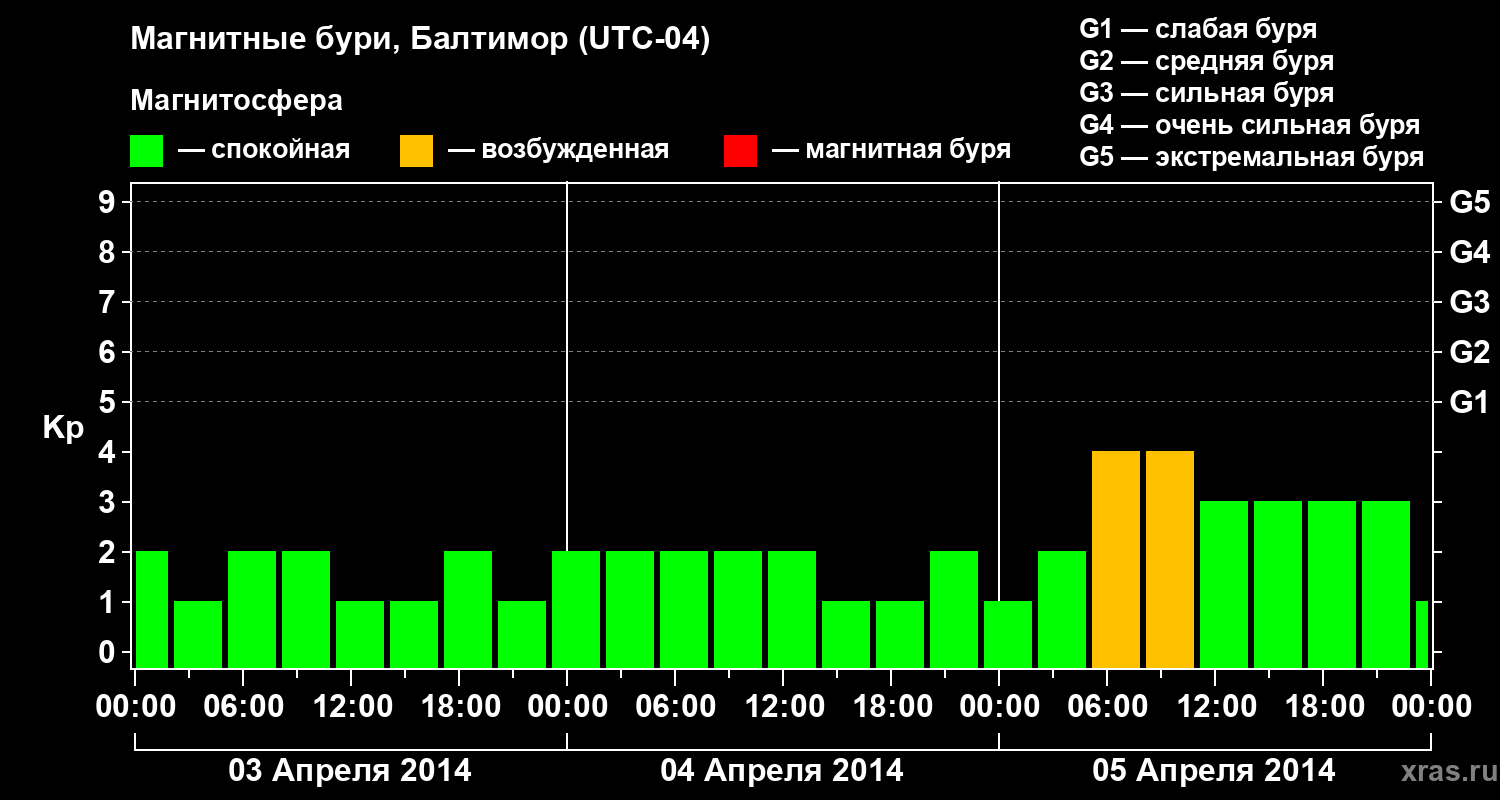Viewport: 1500px width, 800px height.
Task: Click legend line 'G1 — слабая буря'
Action: (x=1198, y=29)
